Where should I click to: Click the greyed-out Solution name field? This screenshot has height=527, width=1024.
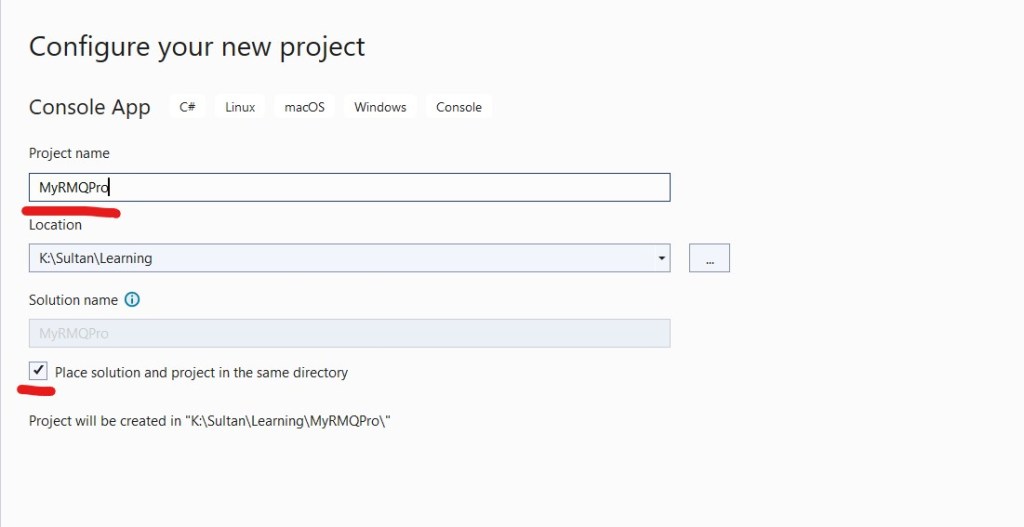349,333
